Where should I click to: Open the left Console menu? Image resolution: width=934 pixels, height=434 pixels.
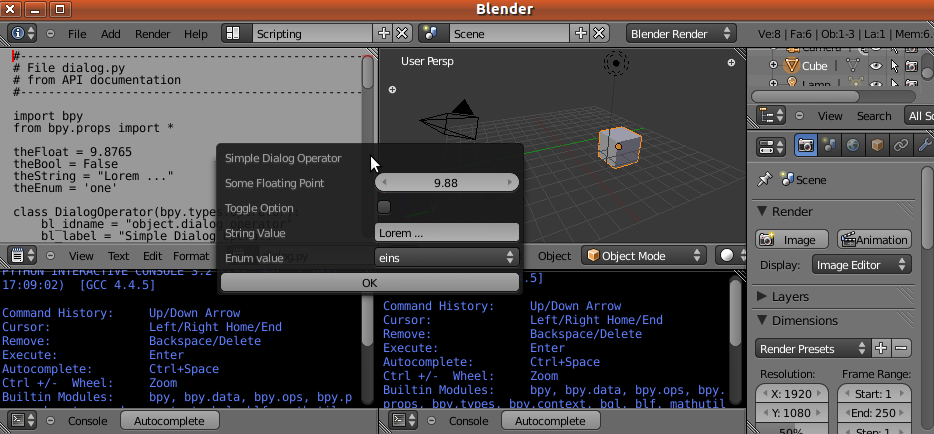(x=88, y=421)
